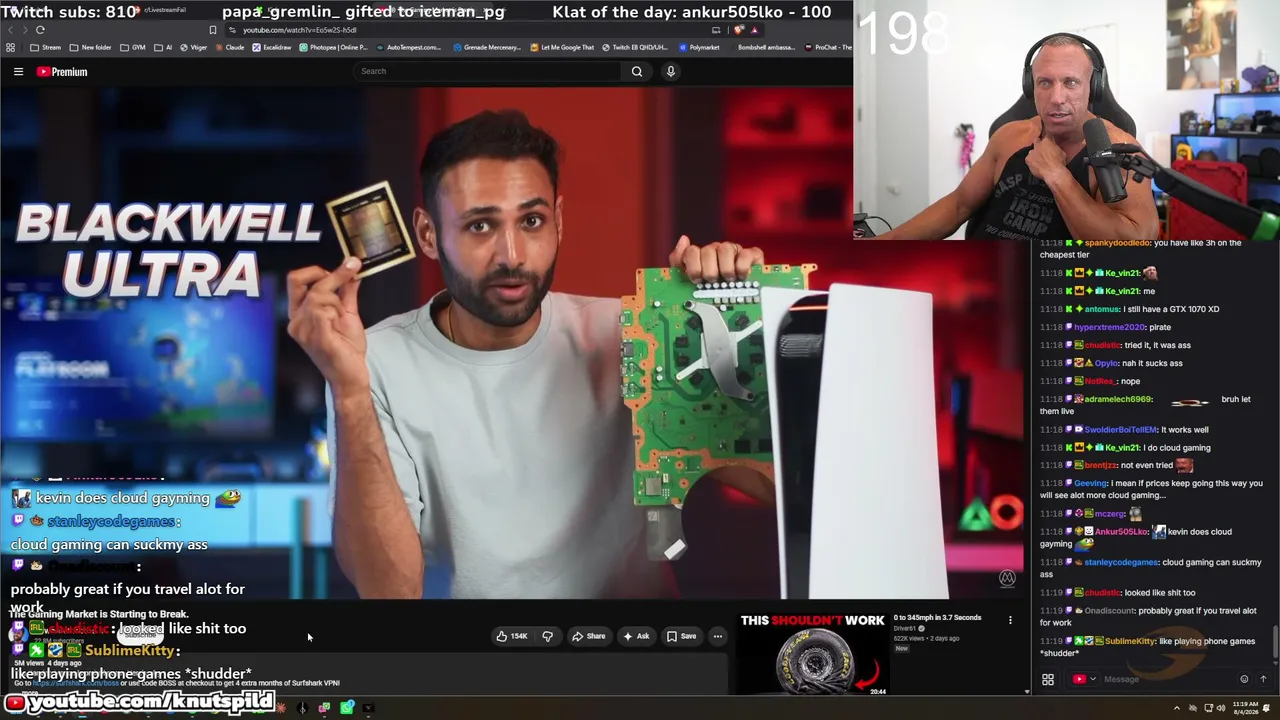Click antomus' username in chat panel
1280x720 pixels.
tap(1102, 309)
